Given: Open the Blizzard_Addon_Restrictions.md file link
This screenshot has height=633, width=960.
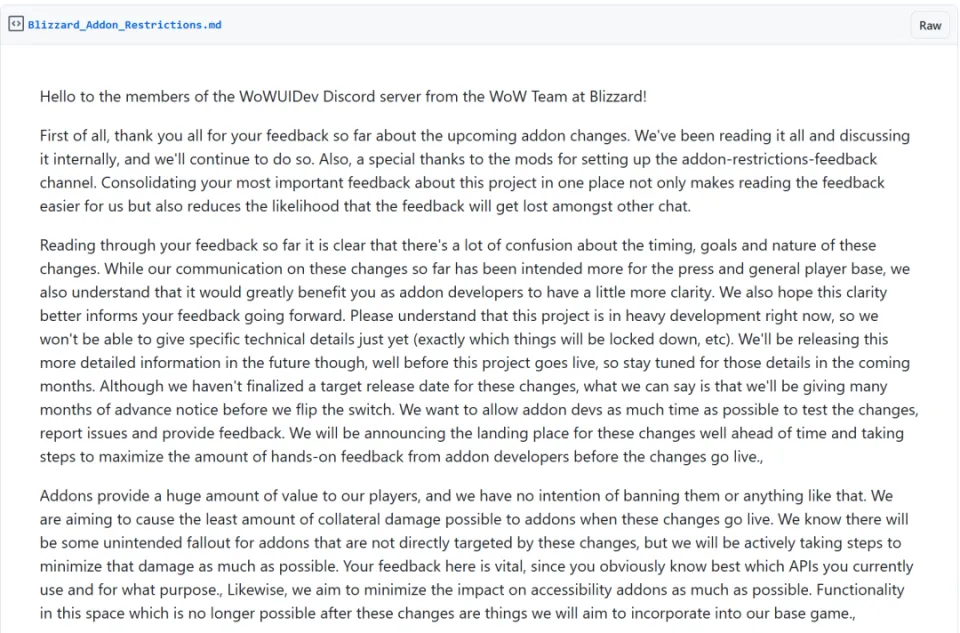Looking at the screenshot, I should pyautogui.click(x=124, y=25).
